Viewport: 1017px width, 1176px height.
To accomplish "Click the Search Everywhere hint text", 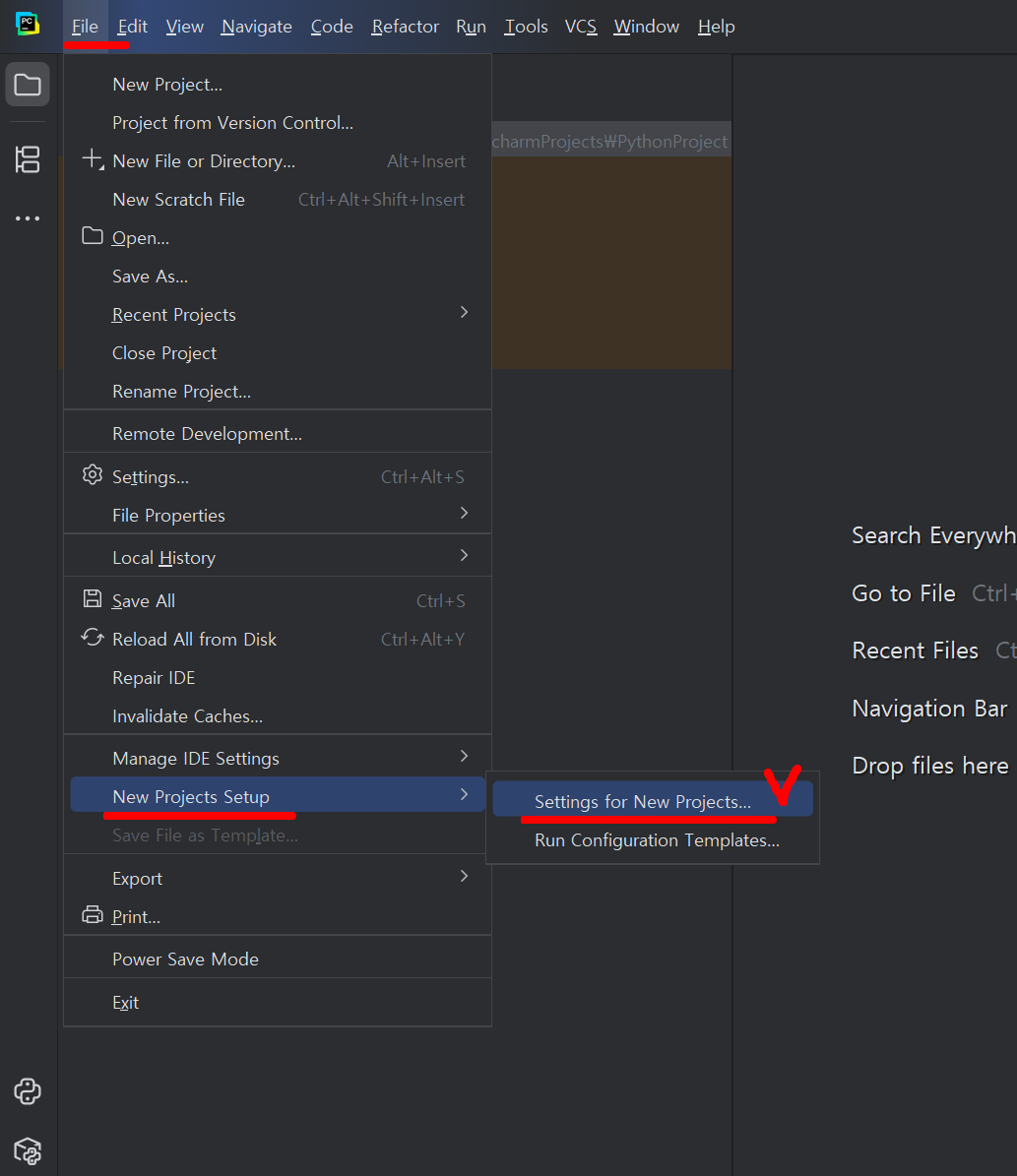I will pos(933,535).
